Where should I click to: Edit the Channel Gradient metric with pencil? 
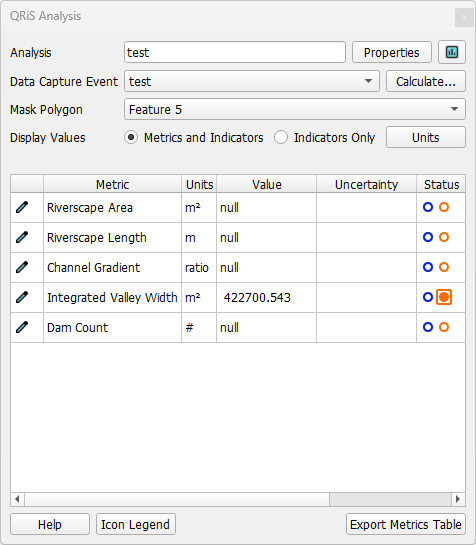[x=22, y=267]
